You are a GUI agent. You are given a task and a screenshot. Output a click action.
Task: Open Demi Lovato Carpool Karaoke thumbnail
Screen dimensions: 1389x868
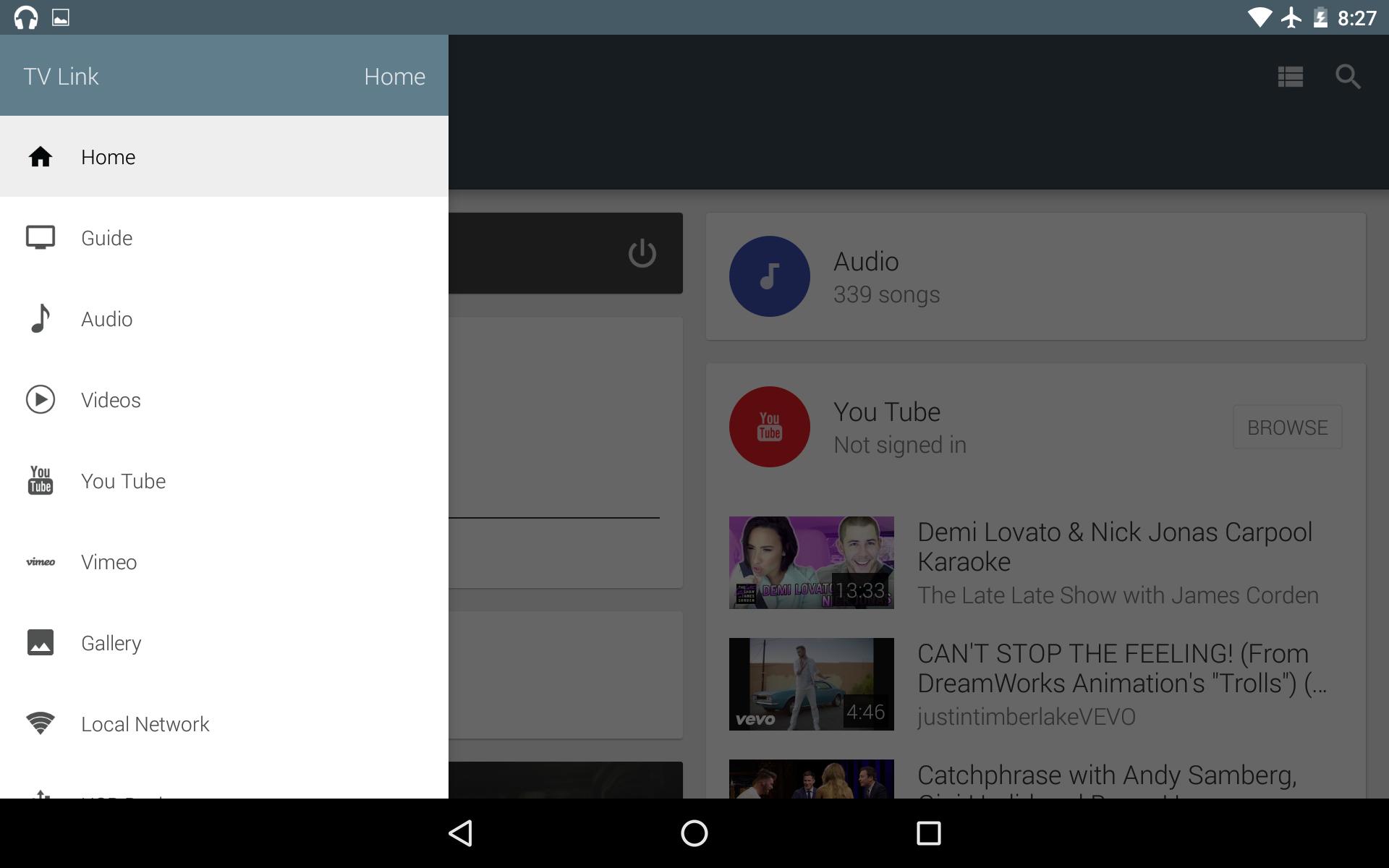811,563
